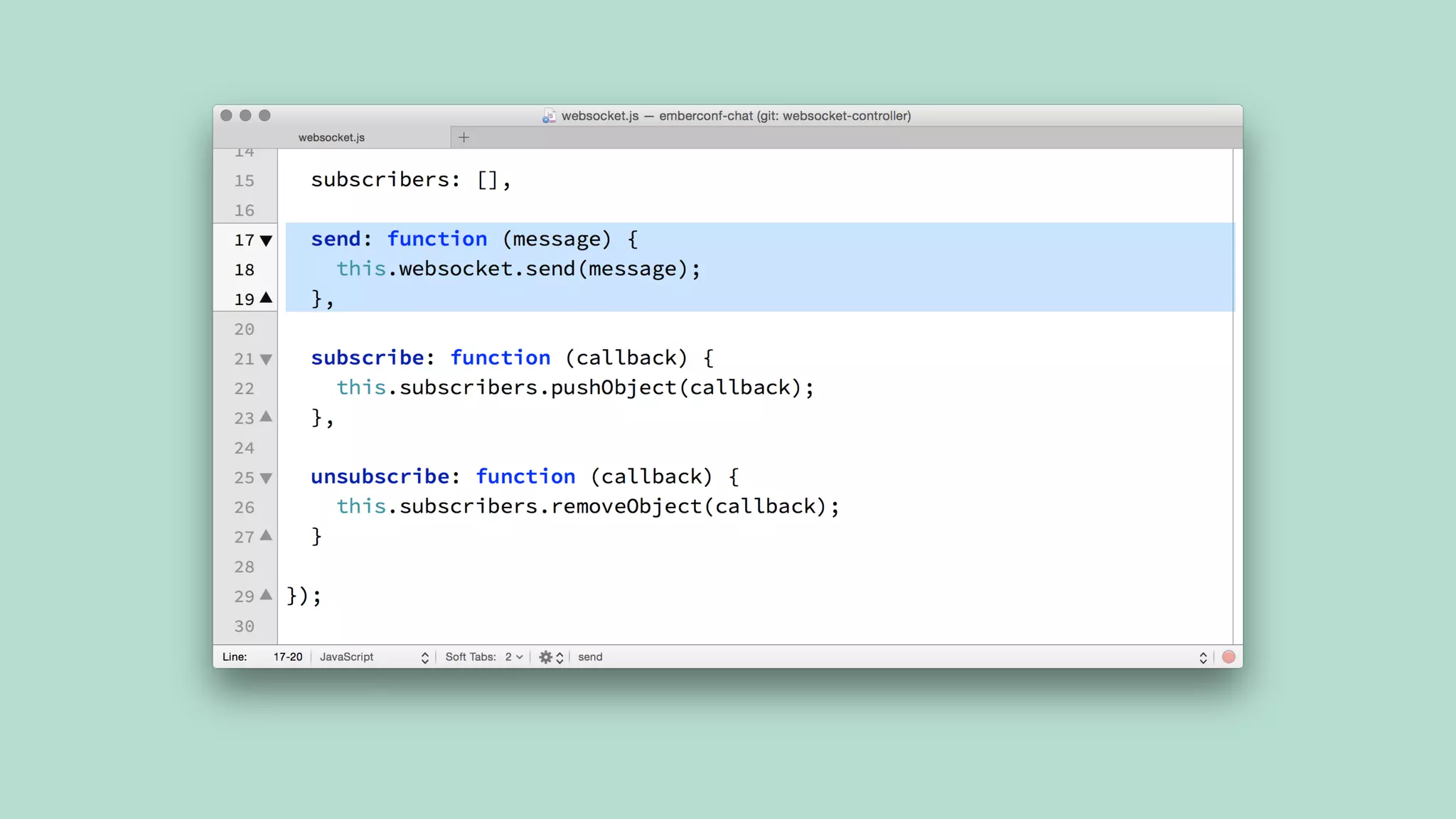Click the websocket.js file icon in title bar
The image size is (1456, 819).
(x=549, y=116)
